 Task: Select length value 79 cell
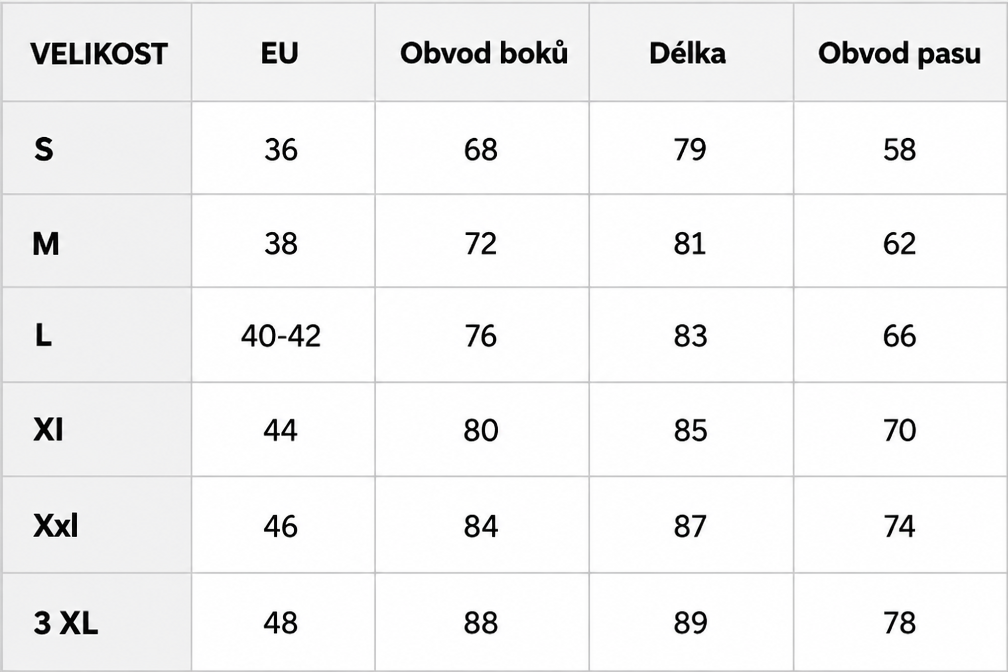pos(690,149)
